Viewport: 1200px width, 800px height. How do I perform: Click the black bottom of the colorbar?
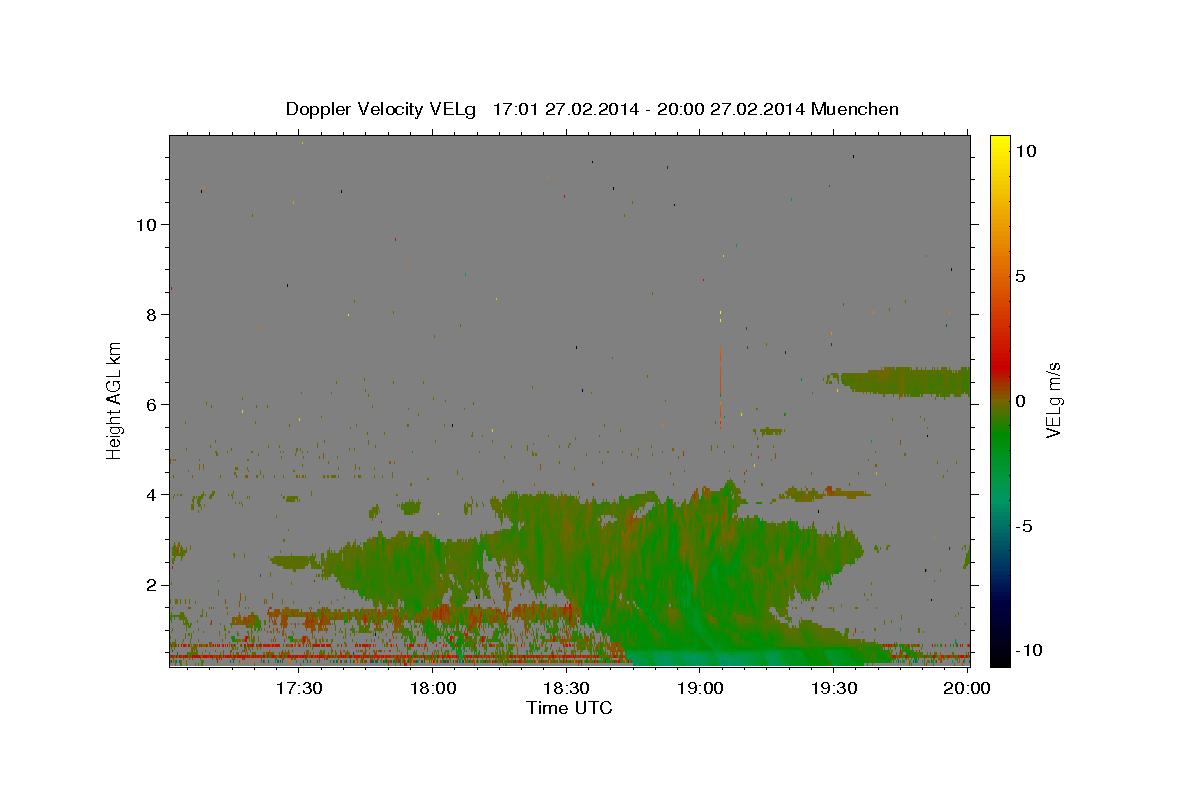coord(999,655)
